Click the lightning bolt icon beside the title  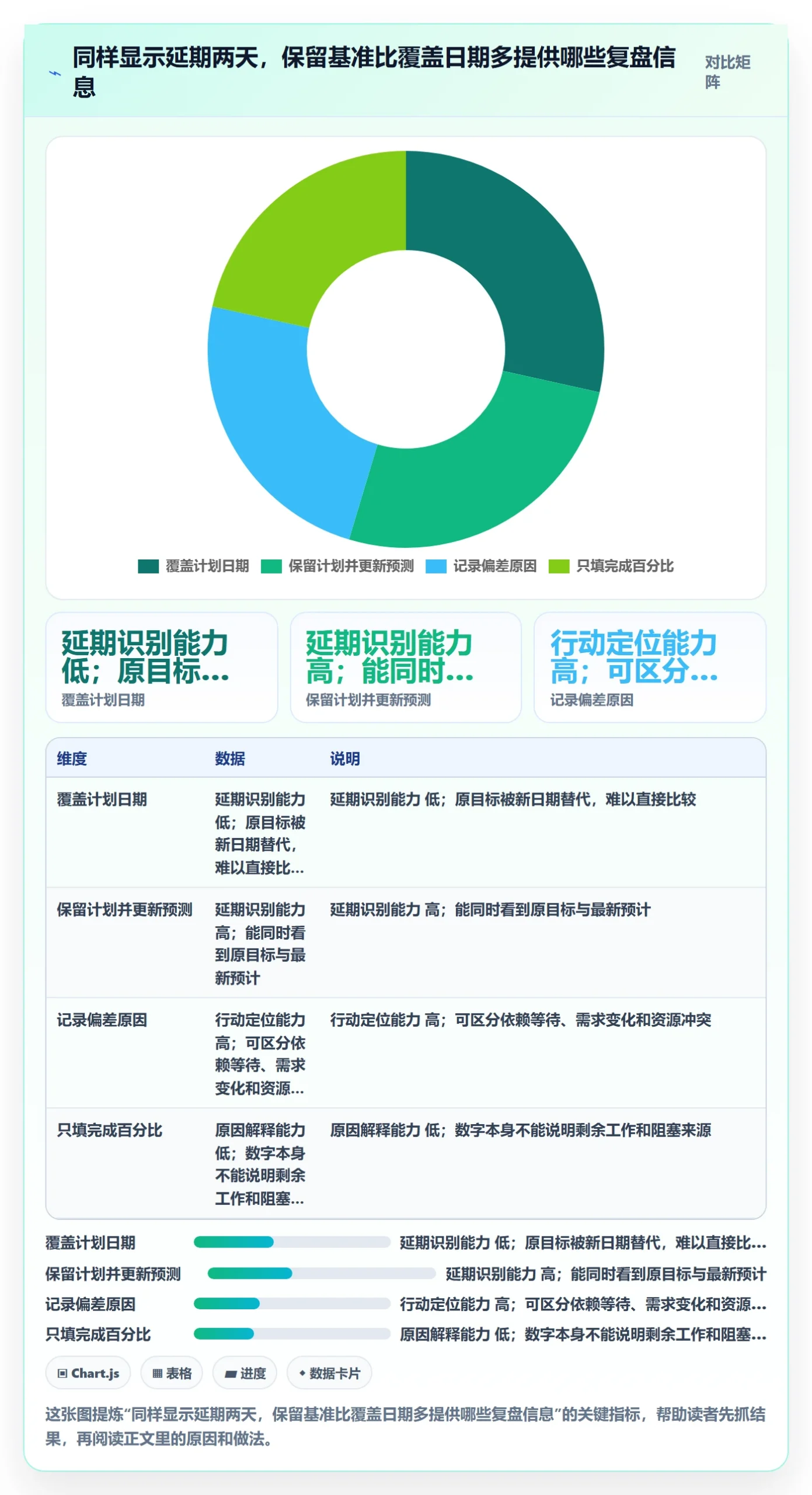(x=55, y=73)
